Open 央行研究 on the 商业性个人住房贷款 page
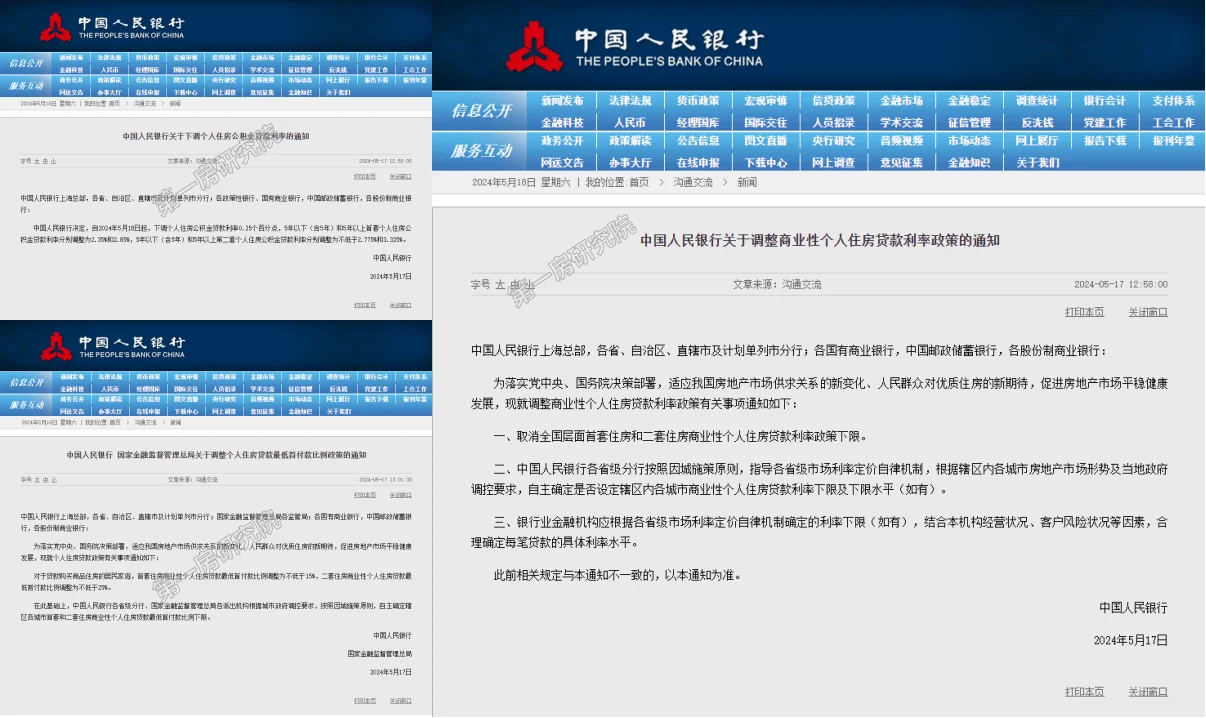The image size is (1206, 718). point(834,141)
